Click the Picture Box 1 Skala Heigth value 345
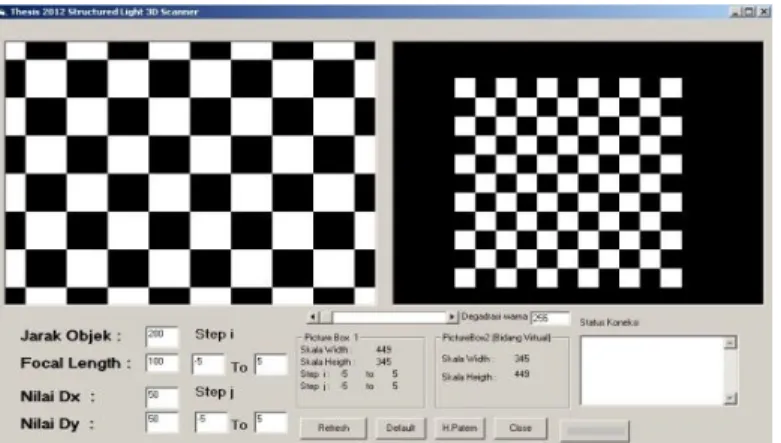Screen dimensions: 781x443 384,361
